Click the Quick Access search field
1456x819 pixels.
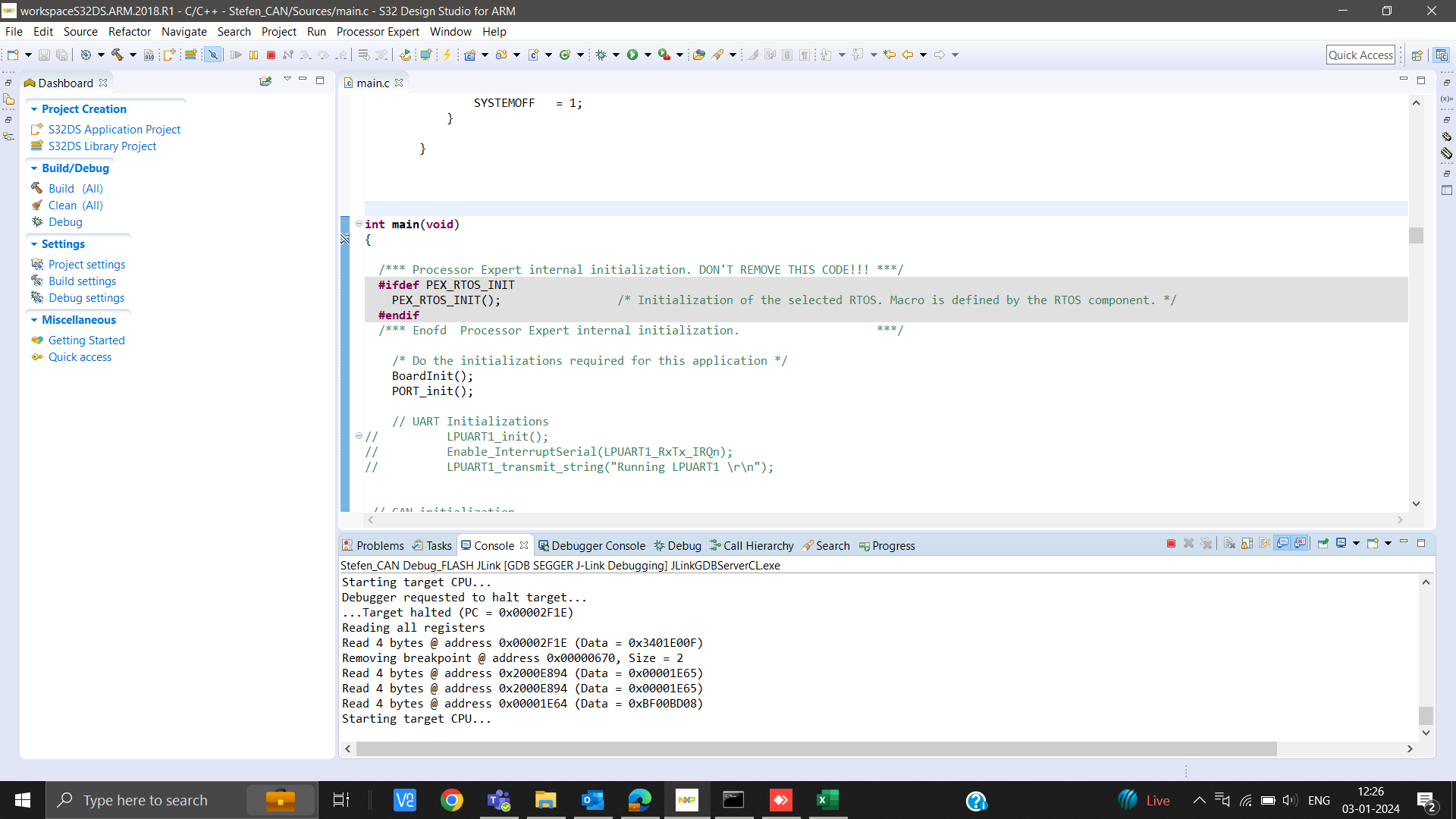tap(1360, 55)
